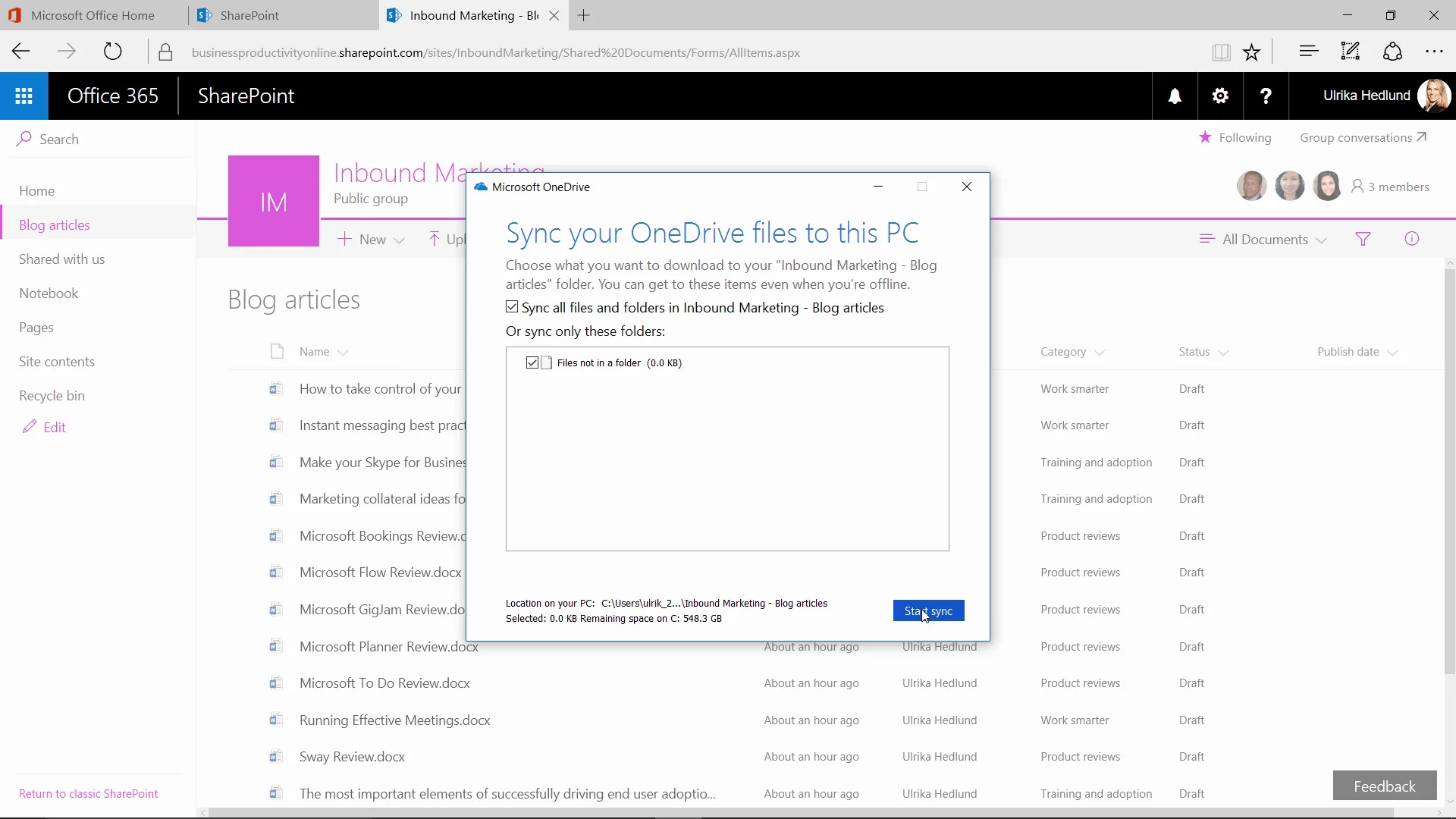The image size is (1456, 819).
Task: Expand the All Documents view dropdown
Action: coord(1263,240)
